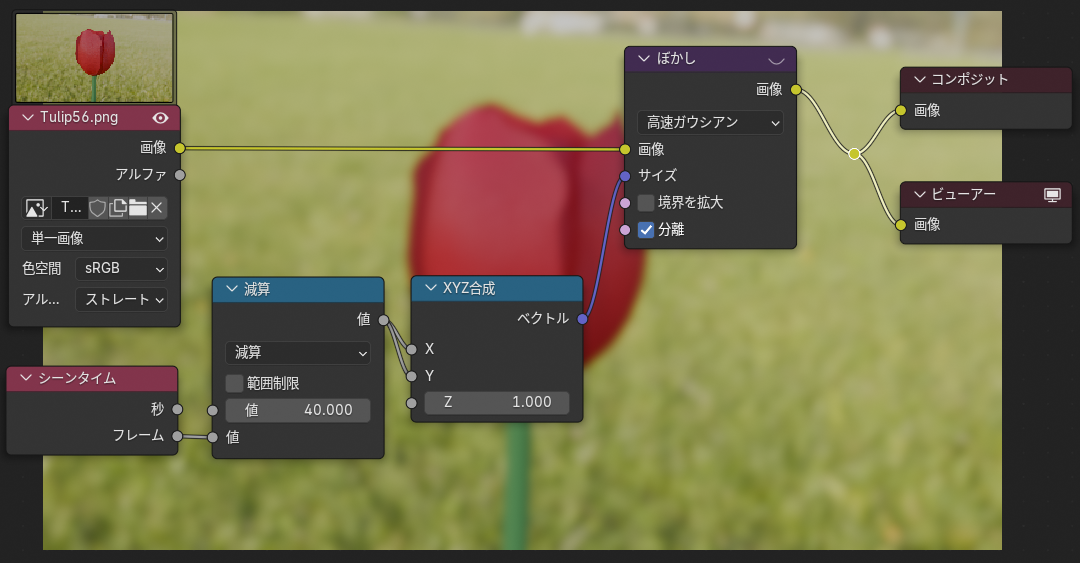Viewport: 1080px width, 563px height.
Task: Click the reroute point between ぼかし and outputs
Action: click(854, 154)
